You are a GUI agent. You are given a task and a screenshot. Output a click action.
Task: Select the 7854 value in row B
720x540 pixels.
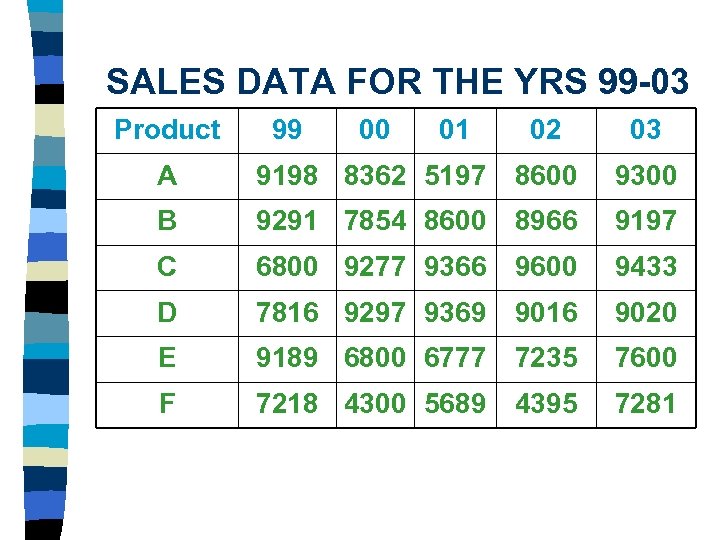(376, 221)
